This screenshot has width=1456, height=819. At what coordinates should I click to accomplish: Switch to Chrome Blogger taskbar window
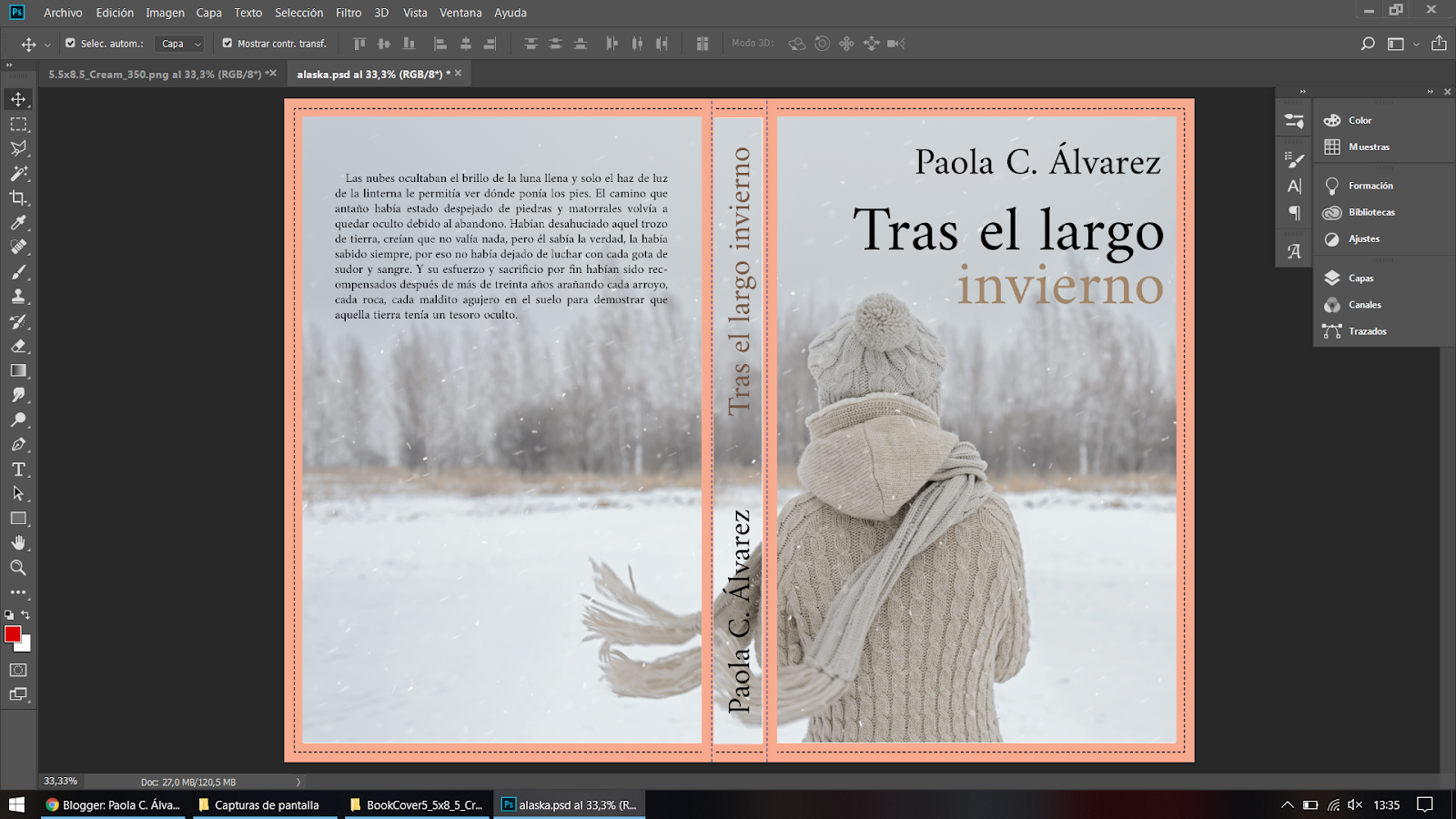[x=113, y=804]
